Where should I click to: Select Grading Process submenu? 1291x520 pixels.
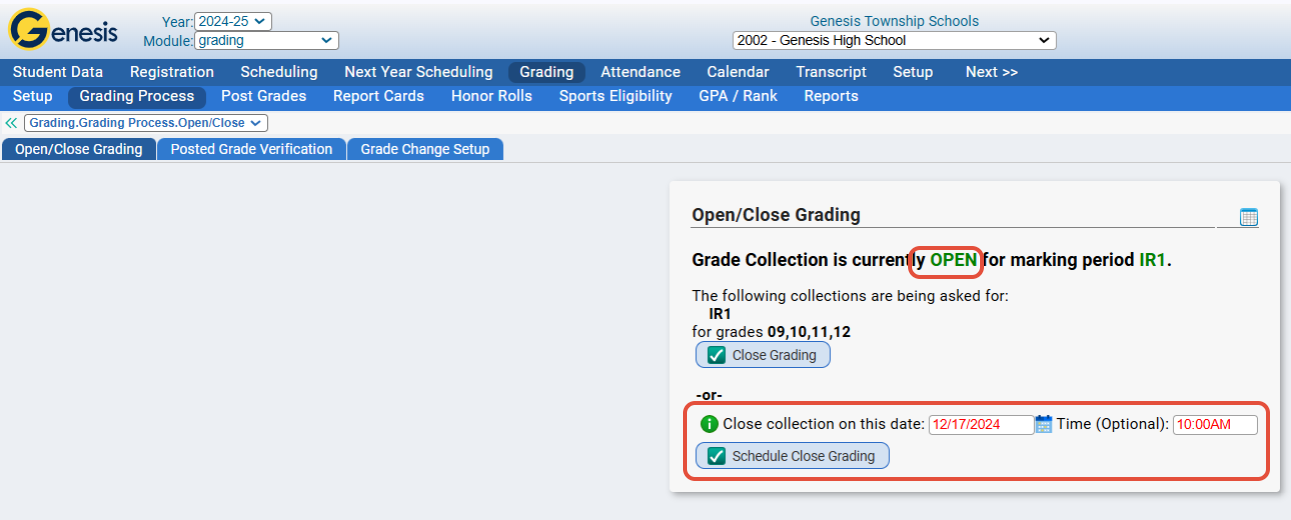click(x=137, y=96)
